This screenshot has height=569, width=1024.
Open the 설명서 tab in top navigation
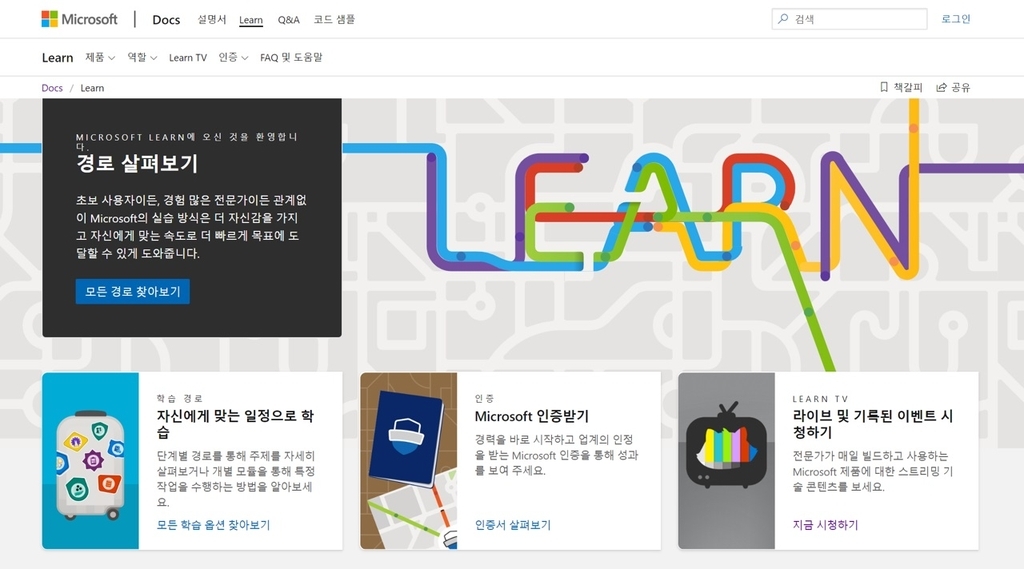[212, 20]
